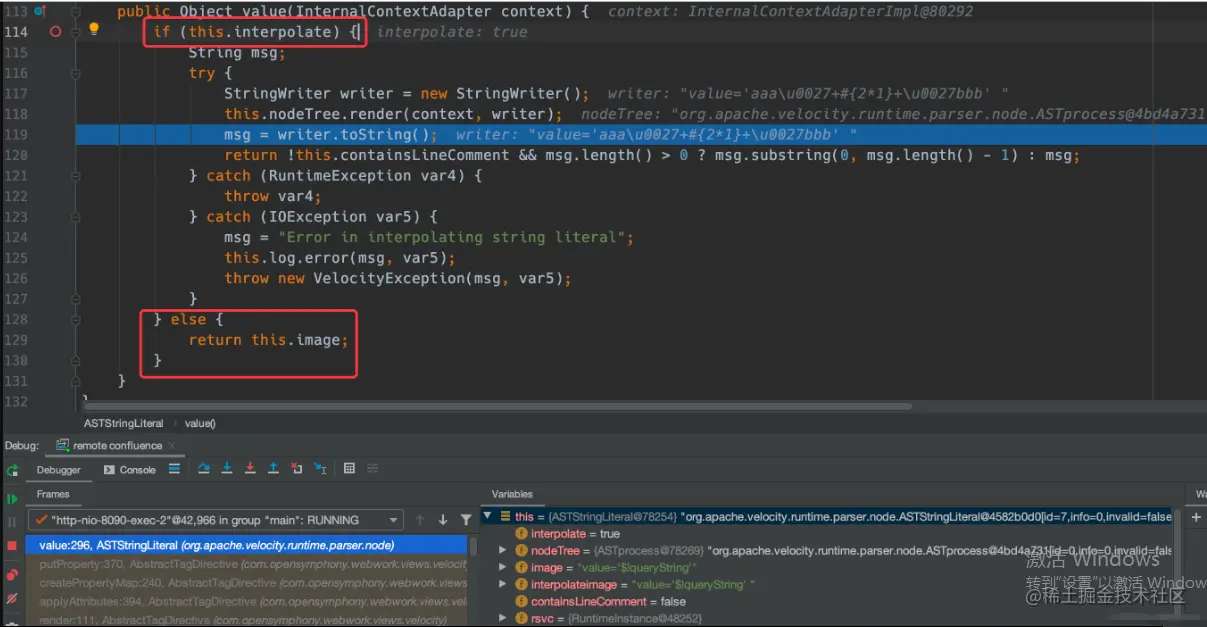Click 'throw var4;' on line 122

(x=273, y=196)
